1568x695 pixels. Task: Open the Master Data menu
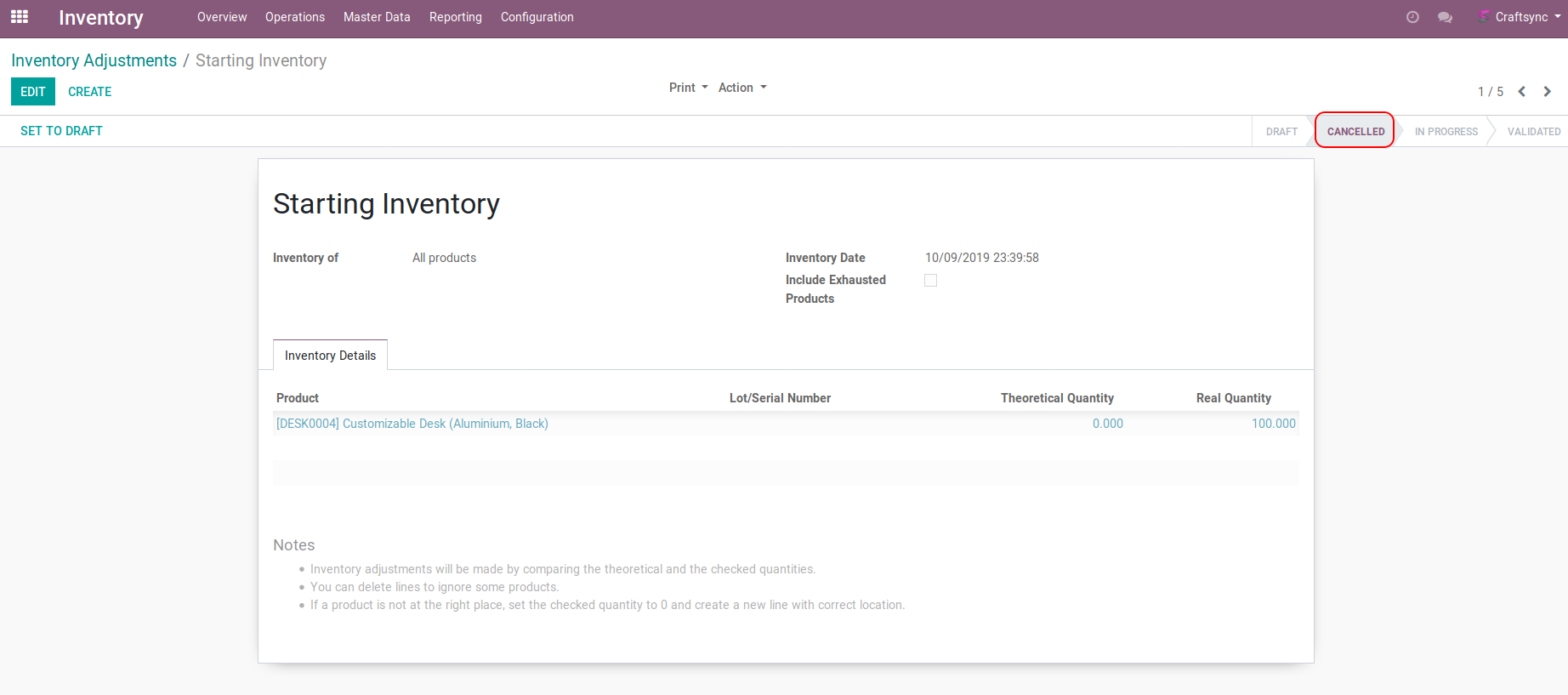point(377,17)
